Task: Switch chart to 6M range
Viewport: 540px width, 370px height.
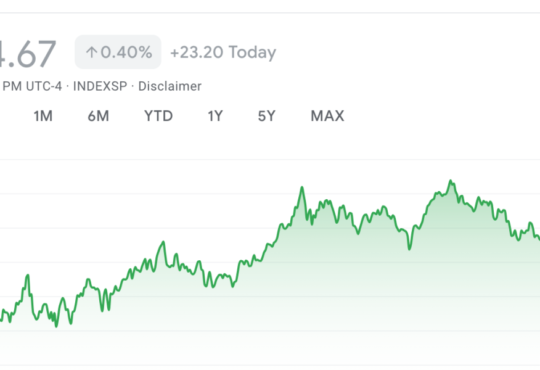Action: click(x=98, y=116)
